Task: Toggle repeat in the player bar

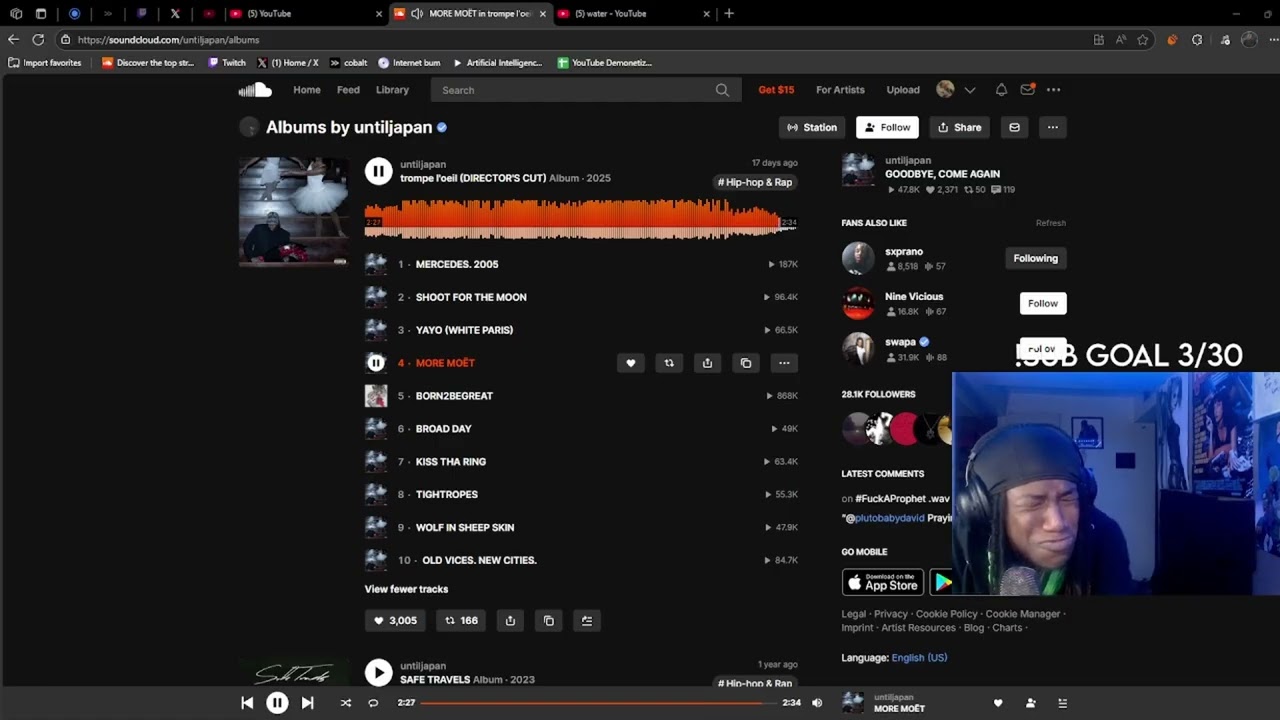Action: tap(373, 703)
